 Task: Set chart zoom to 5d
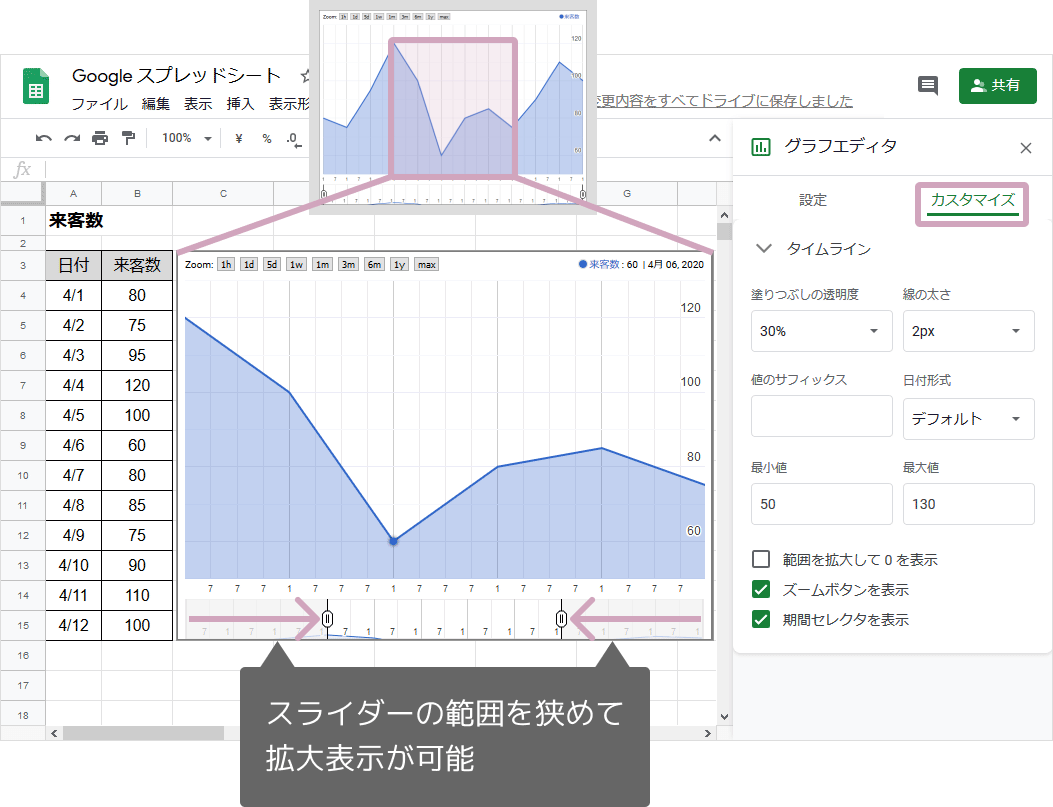coord(271,265)
